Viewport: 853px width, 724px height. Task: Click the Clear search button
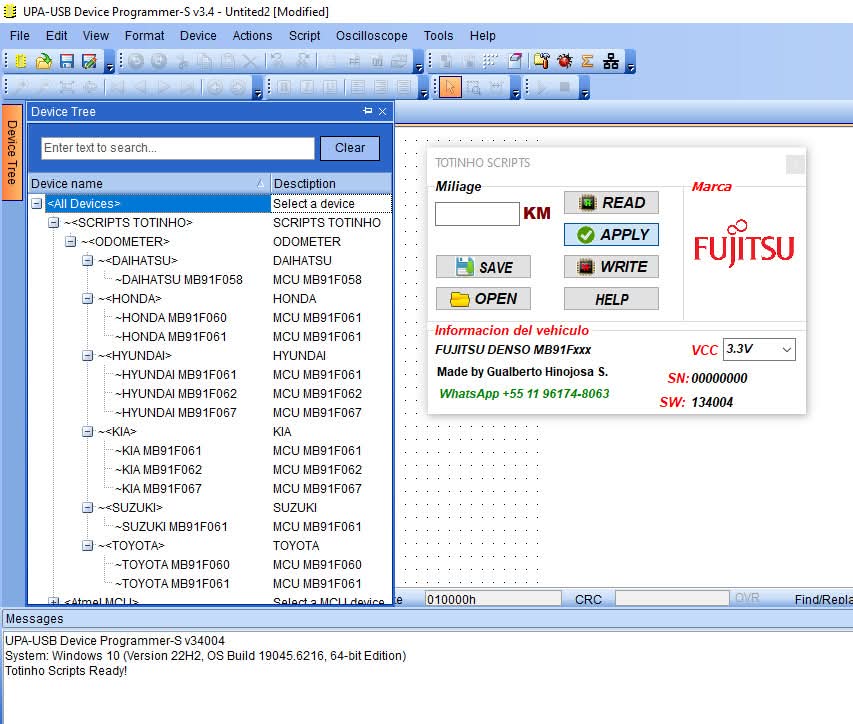point(349,148)
